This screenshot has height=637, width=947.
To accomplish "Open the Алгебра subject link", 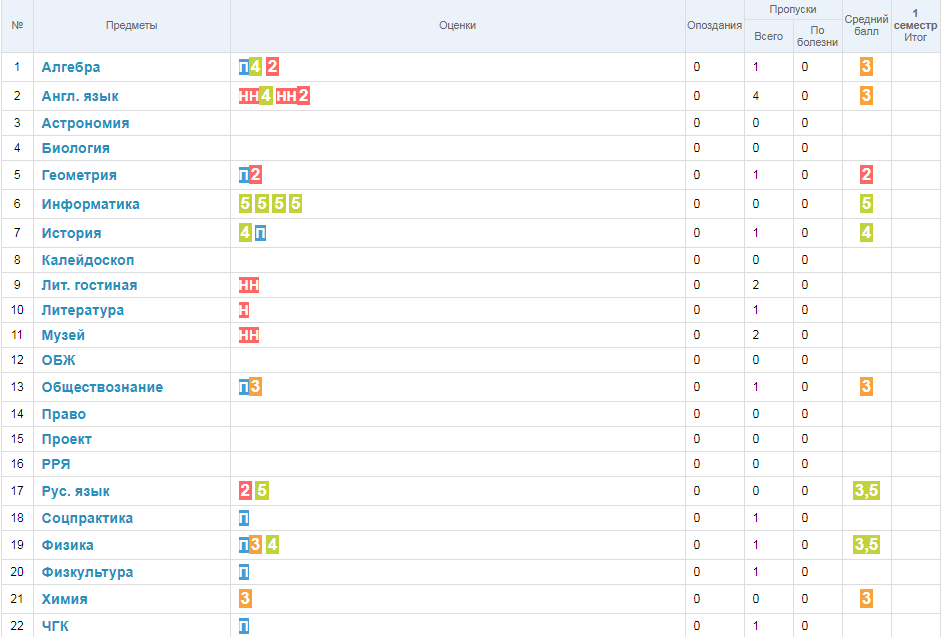I will pos(70,67).
